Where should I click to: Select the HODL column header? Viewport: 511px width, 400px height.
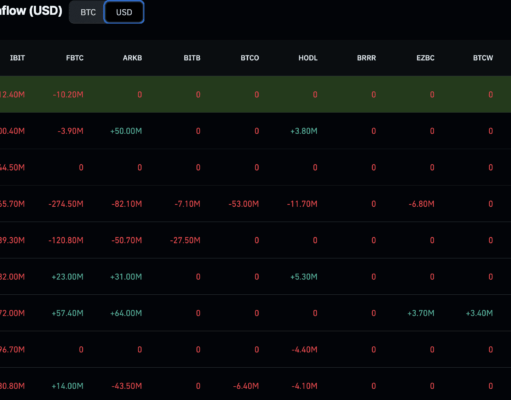pyautogui.click(x=308, y=58)
